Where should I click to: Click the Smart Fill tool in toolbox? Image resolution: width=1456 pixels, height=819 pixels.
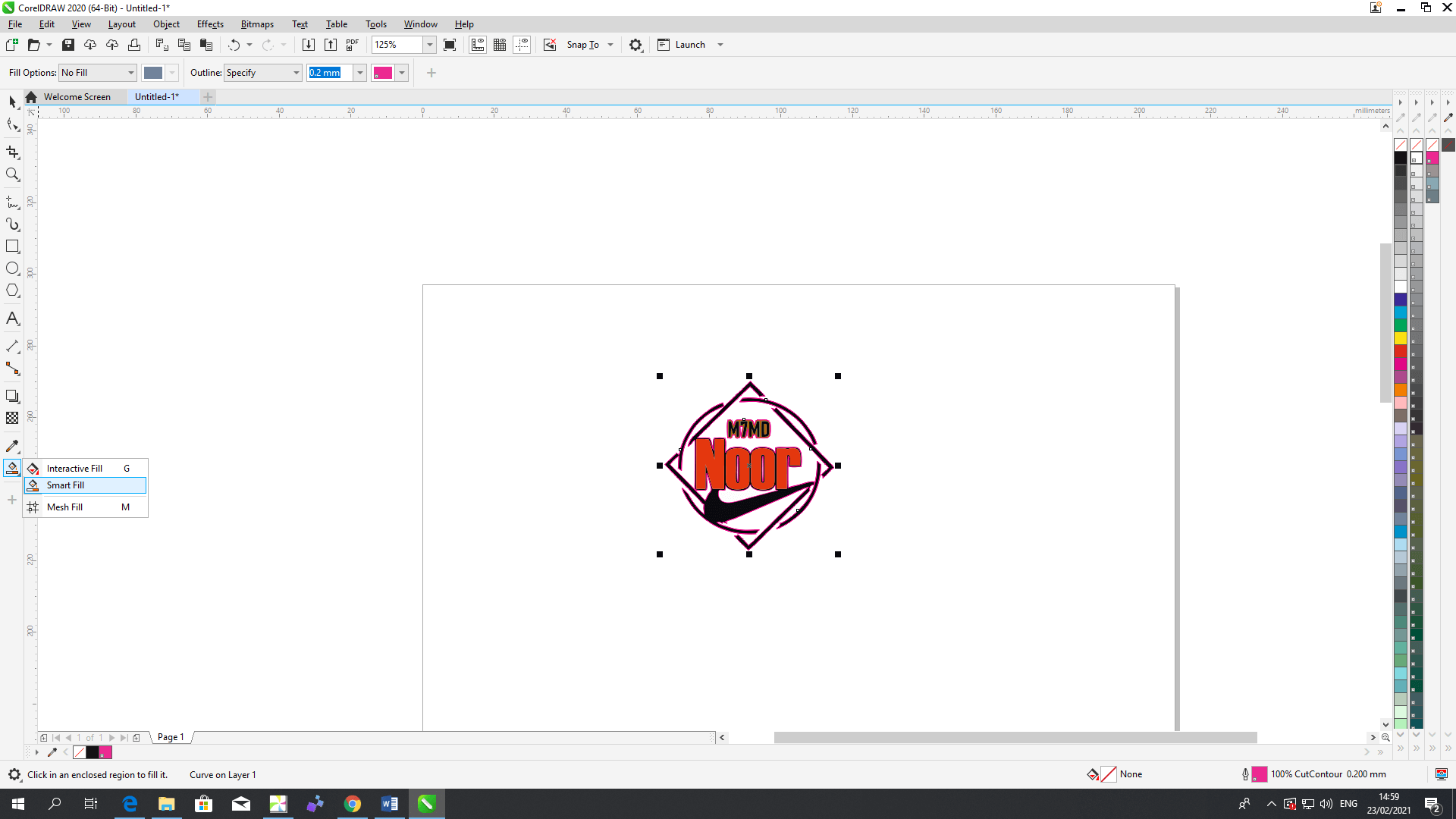pos(12,469)
